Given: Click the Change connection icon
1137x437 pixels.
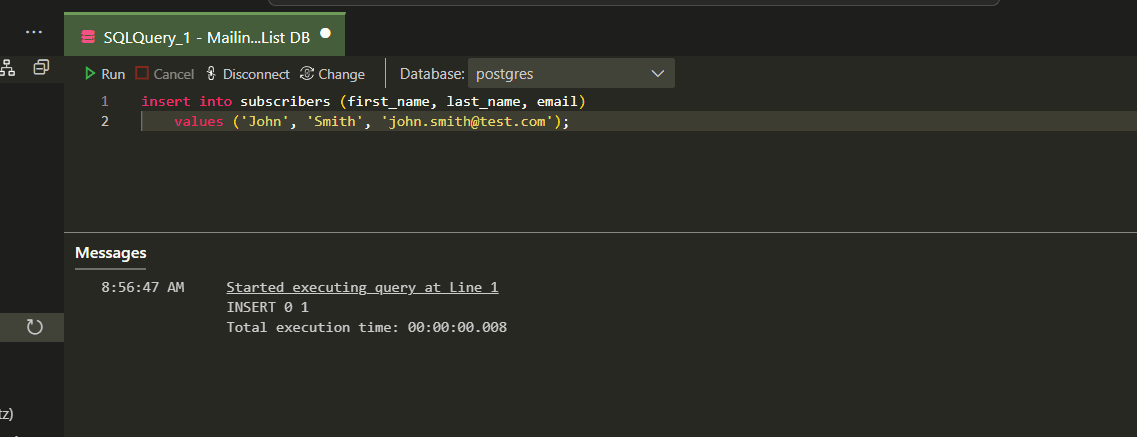Looking at the screenshot, I should (x=307, y=74).
